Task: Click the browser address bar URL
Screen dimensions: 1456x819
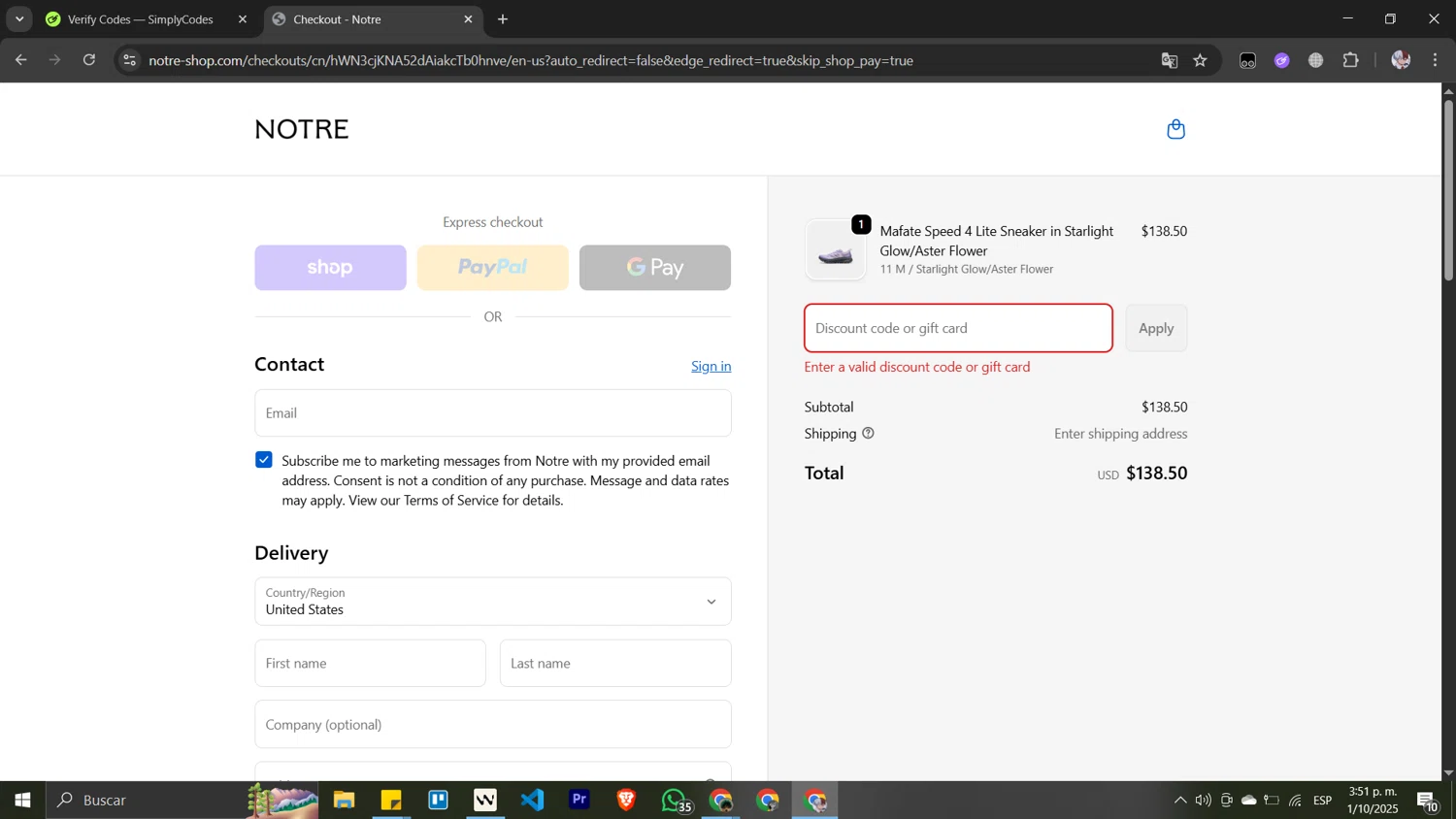Action: pos(531,60)
